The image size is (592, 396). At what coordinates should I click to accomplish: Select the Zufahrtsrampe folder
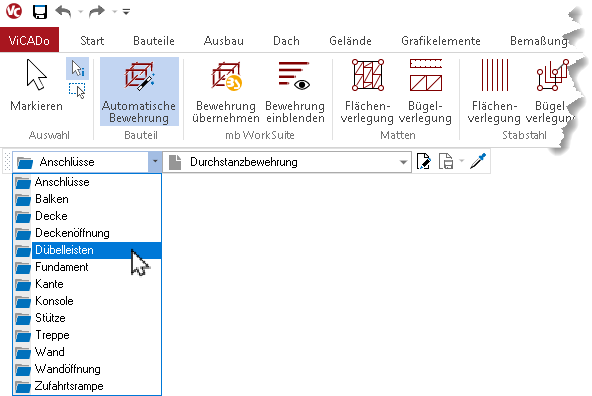point(87,386)
